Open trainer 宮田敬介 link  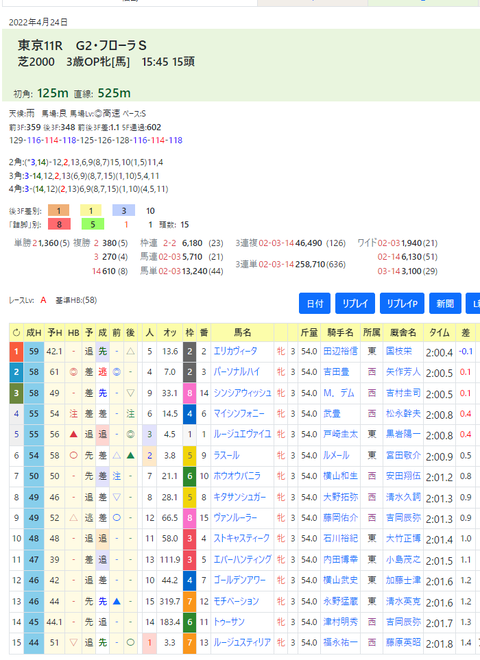pos(403,455)
